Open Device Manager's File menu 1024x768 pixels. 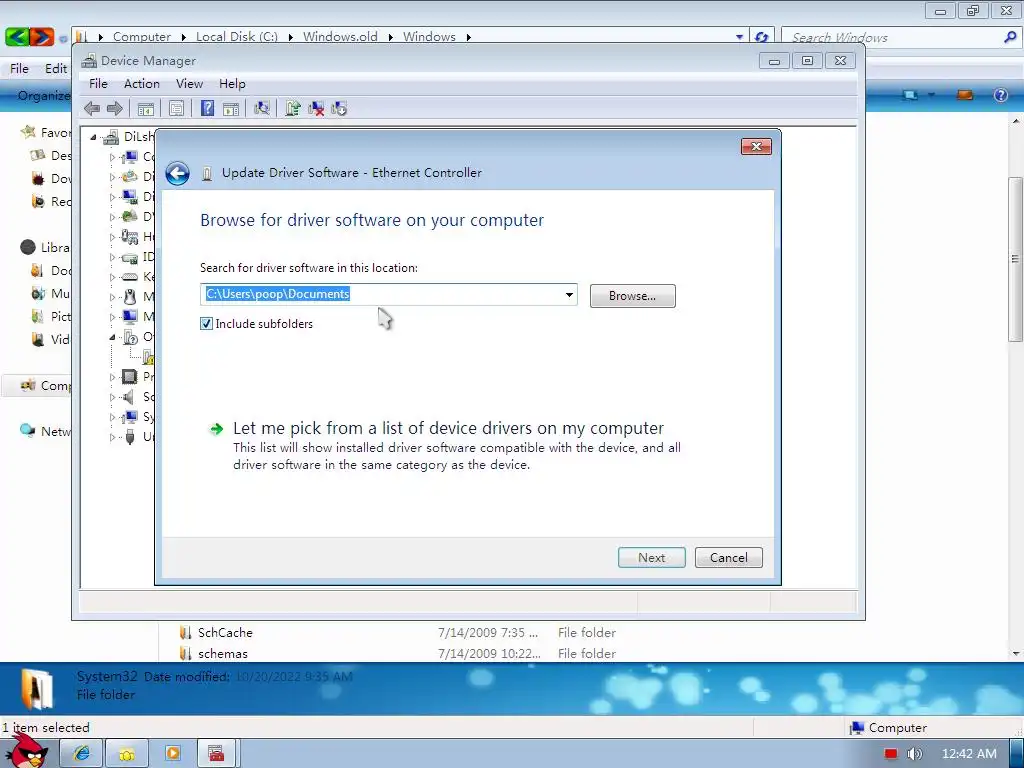98,84
